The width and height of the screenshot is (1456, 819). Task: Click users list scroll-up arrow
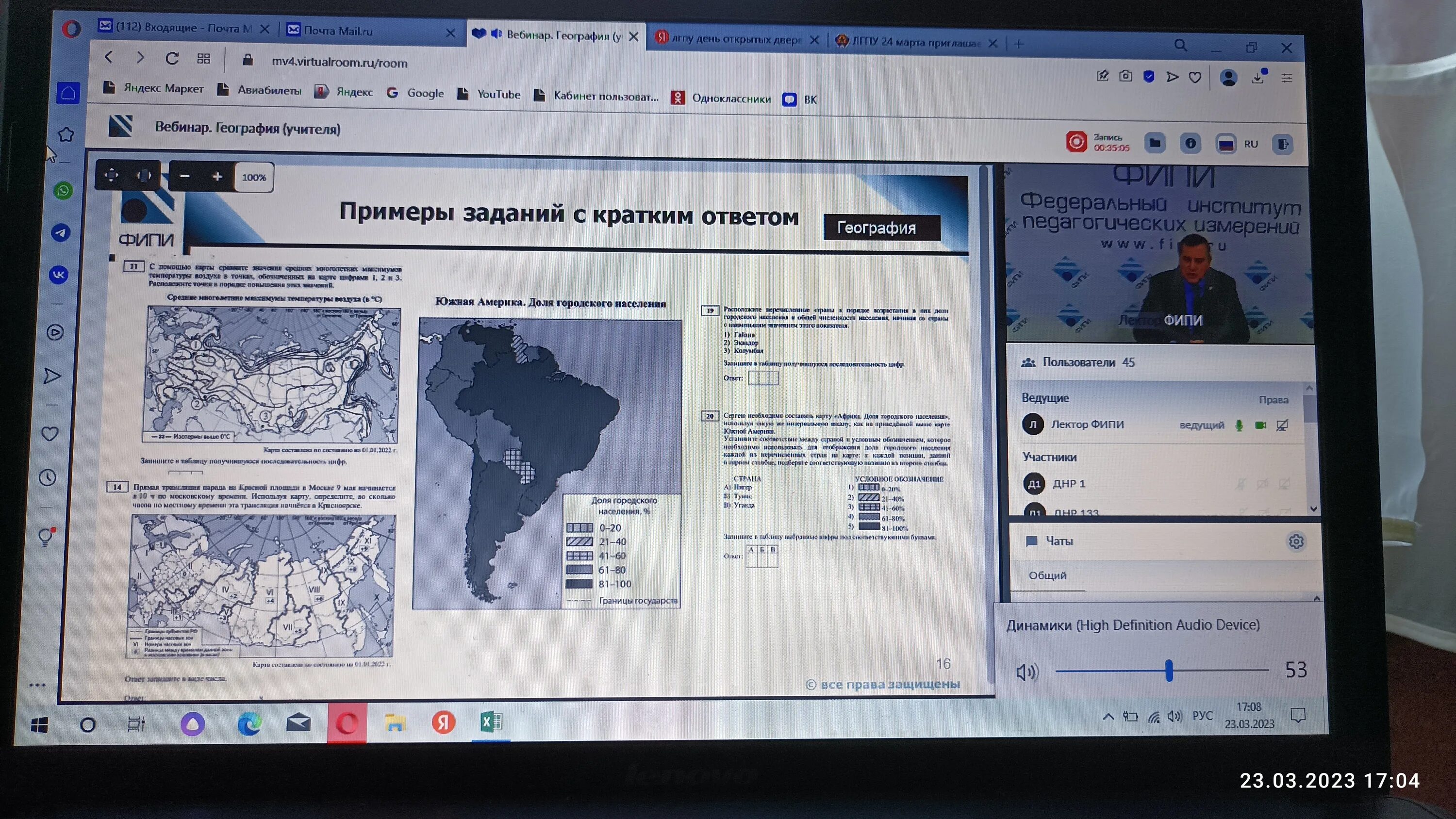pyautogui.click(x=1309, y=389)
